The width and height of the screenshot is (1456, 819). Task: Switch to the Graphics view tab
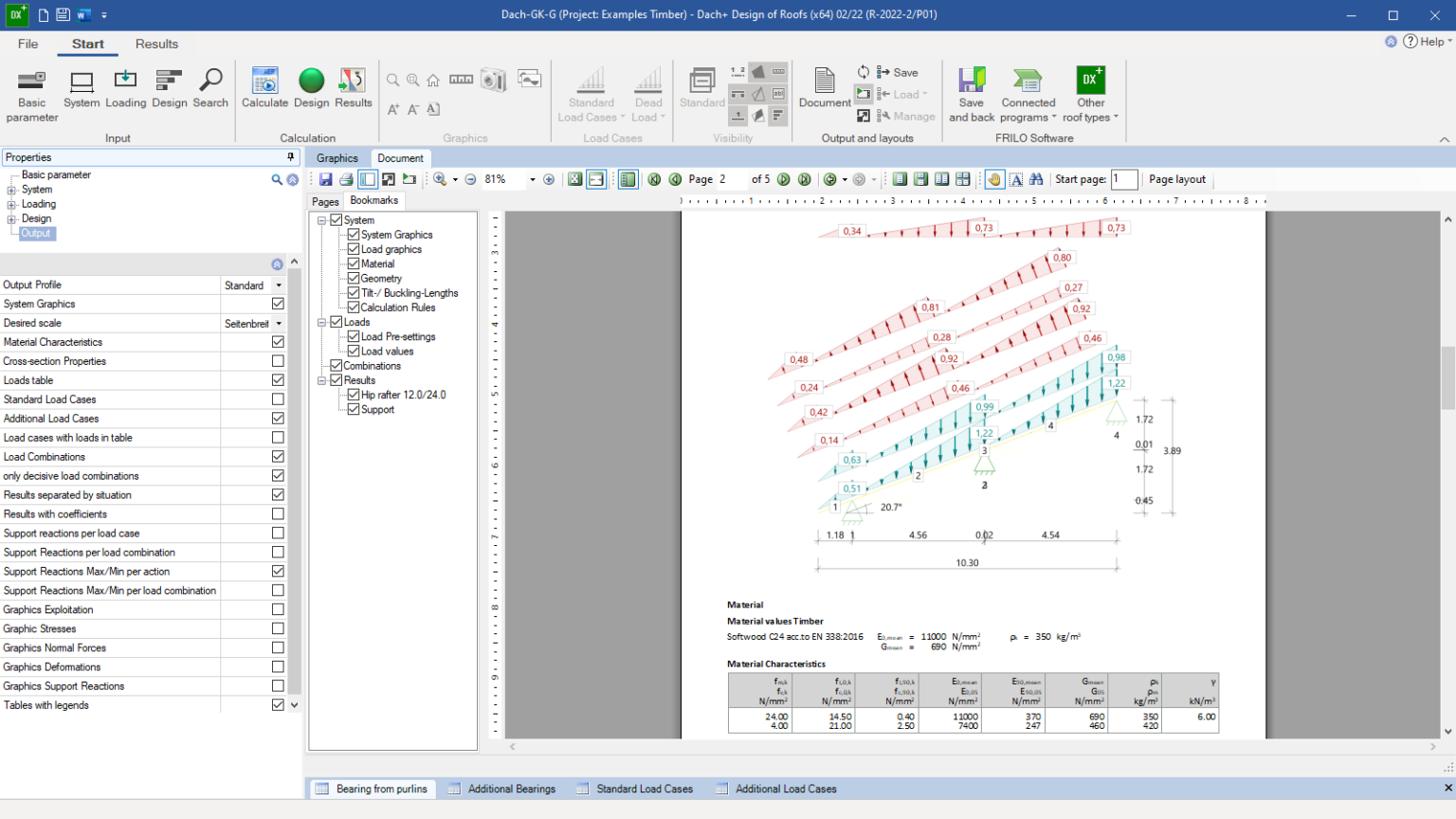click(x=337, y=158)
